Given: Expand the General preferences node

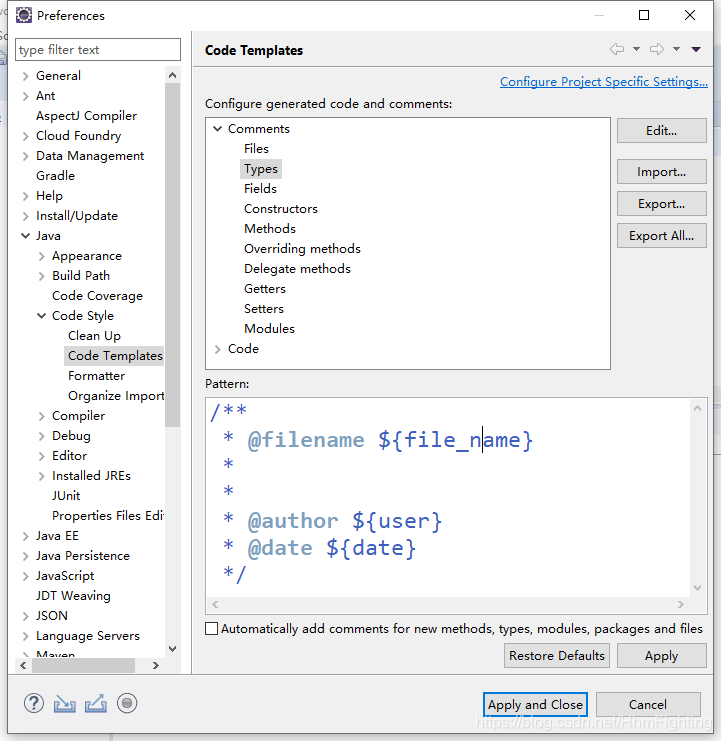Looking at the screenshot, I should click(26, 76).
